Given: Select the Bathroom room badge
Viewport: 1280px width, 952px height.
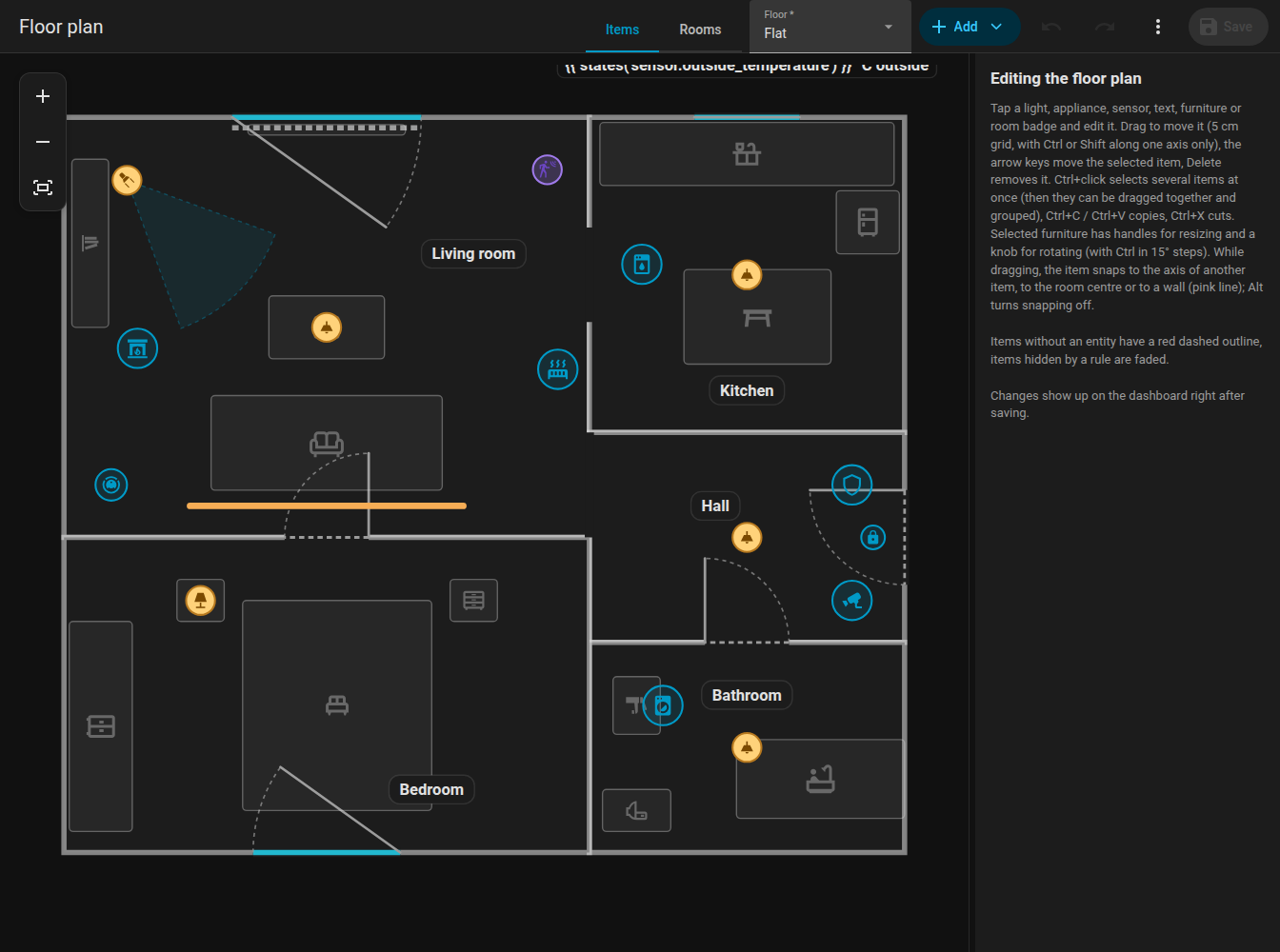Looking at the screenshot, I should (747, 696).
